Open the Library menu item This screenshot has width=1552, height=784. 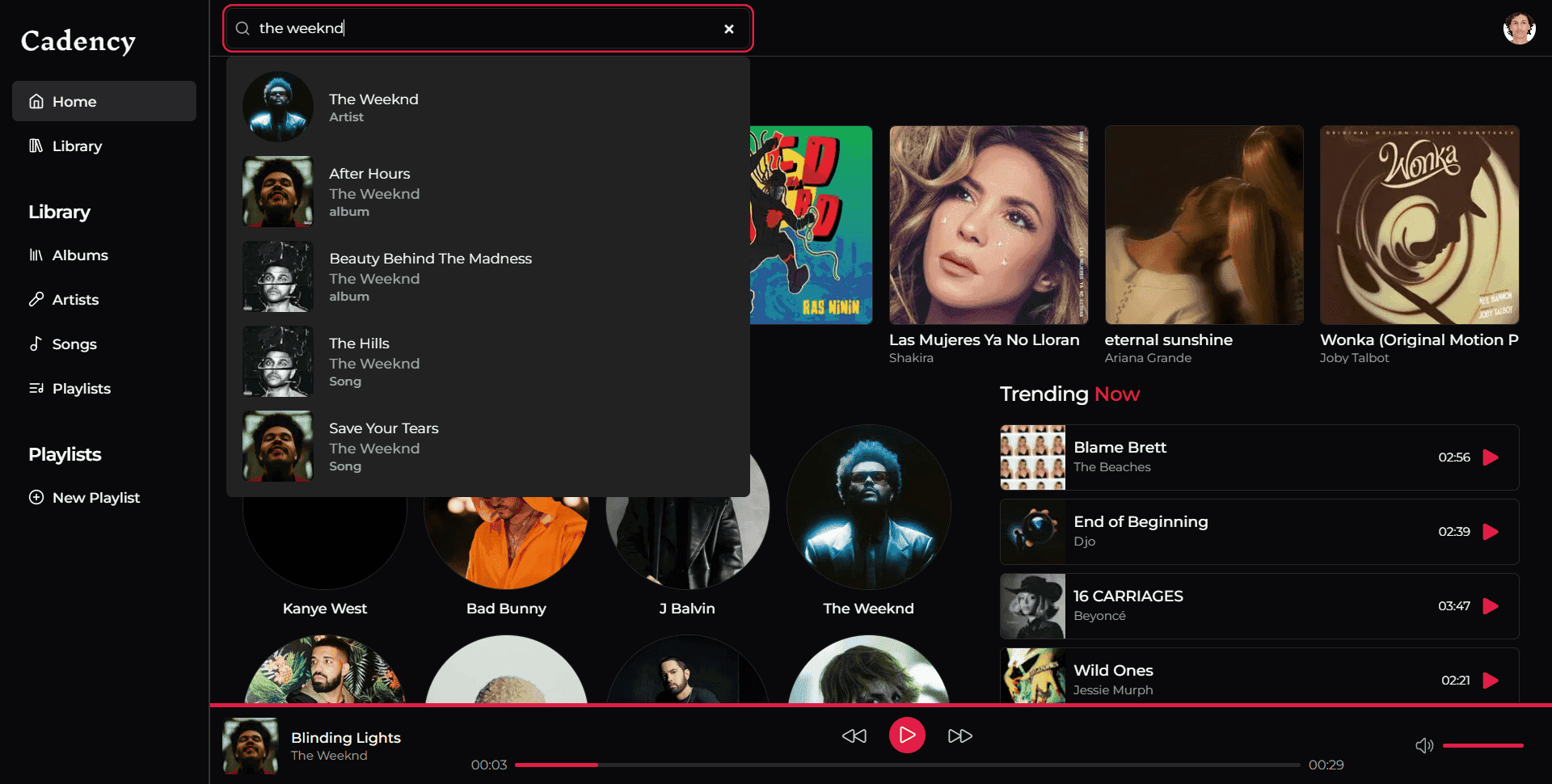[104, 145]
